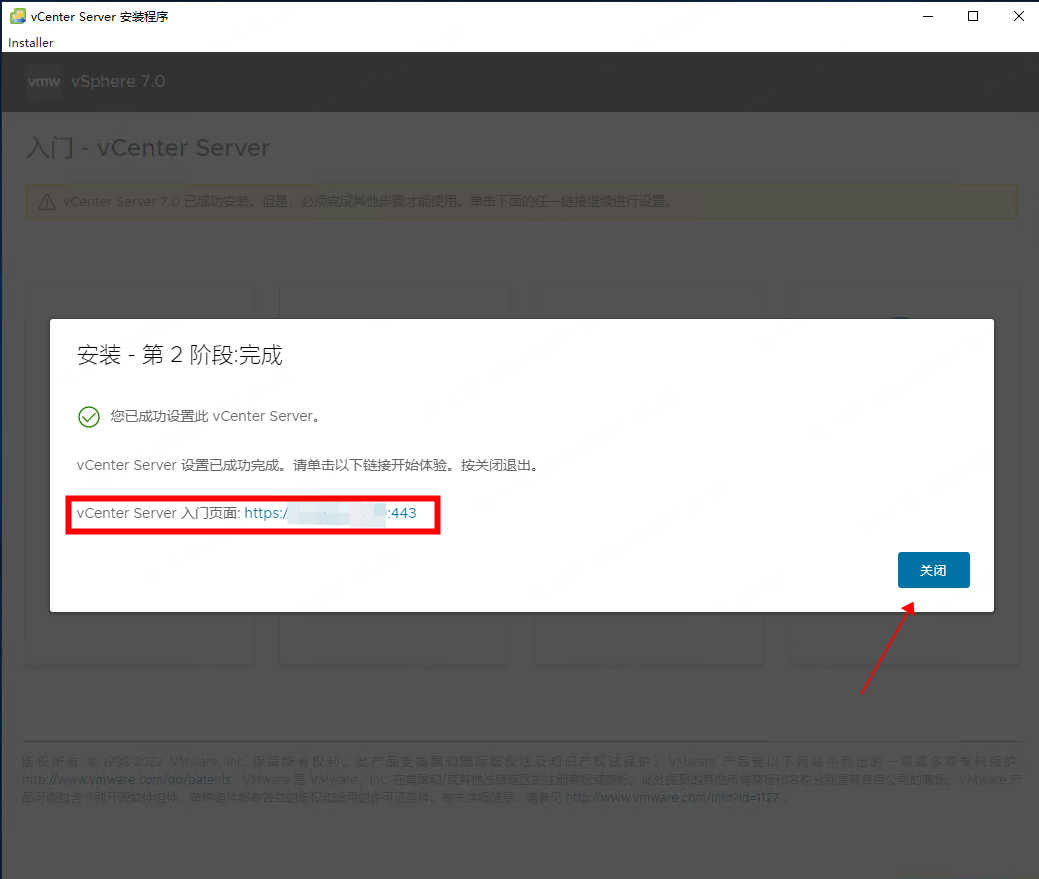Click the 关闭 button in the dialog

pyautogui.click(x=934, y=570)
